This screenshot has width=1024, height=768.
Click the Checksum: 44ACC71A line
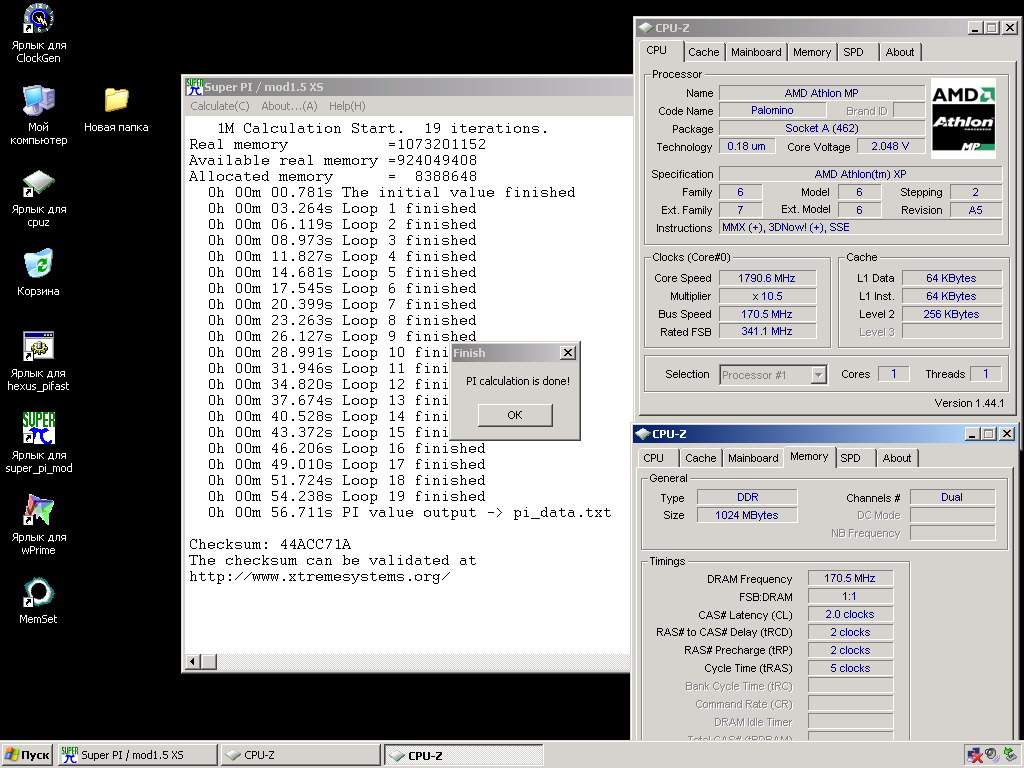click(x=270, y=545)
